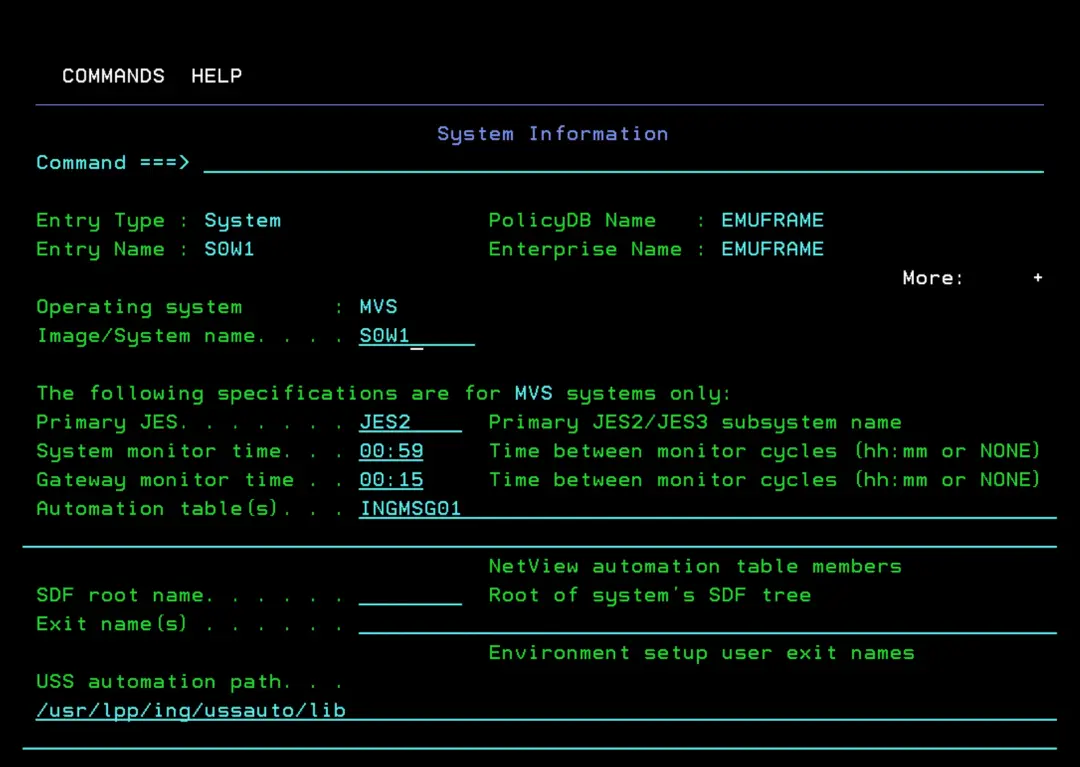1080x767 pixels.
Task: Click the 'PolicyDB Name' label
Action: click(x=572, y=221)
